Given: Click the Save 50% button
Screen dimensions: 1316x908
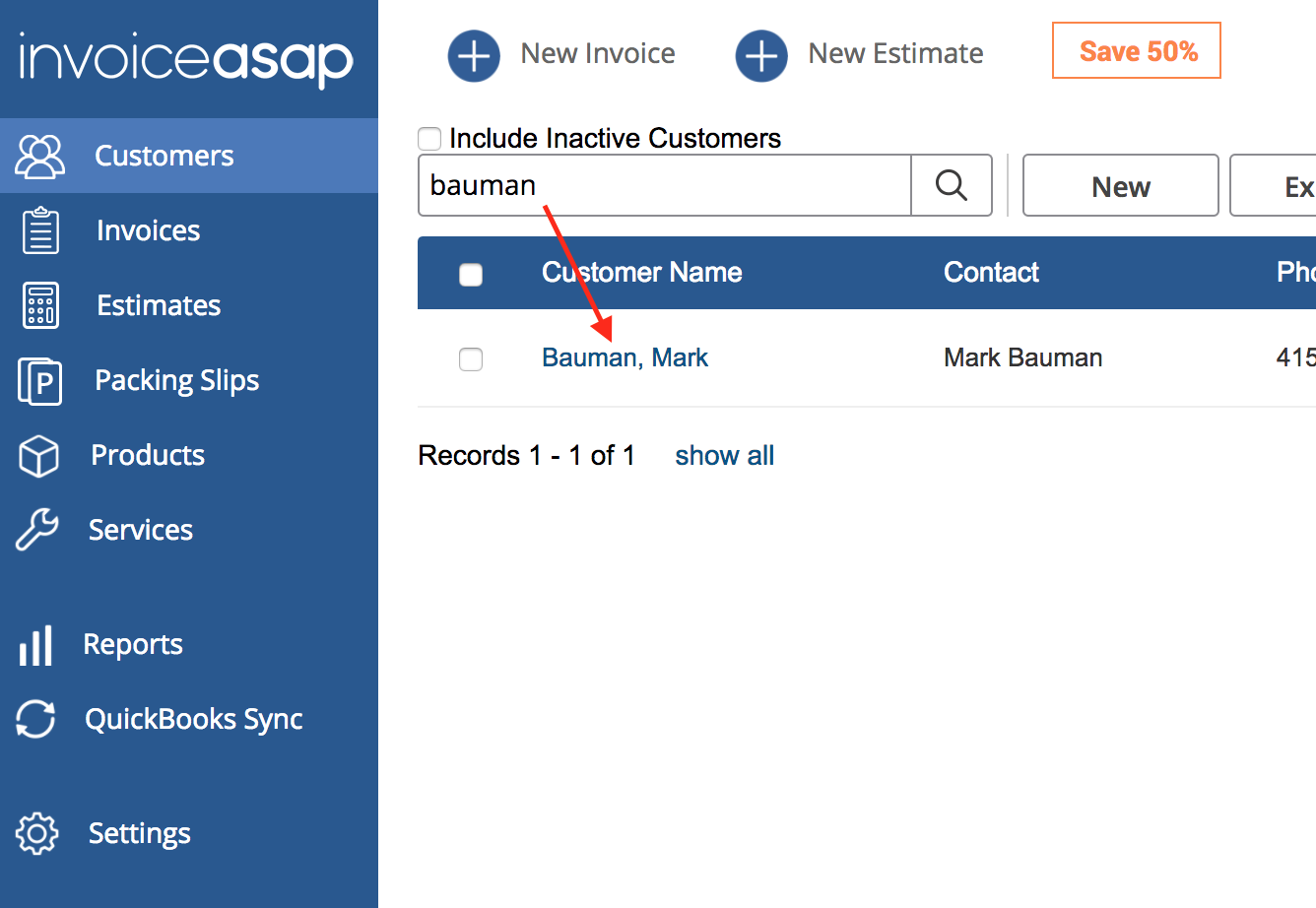Looking at the screenshot, I should point(1137,51).
